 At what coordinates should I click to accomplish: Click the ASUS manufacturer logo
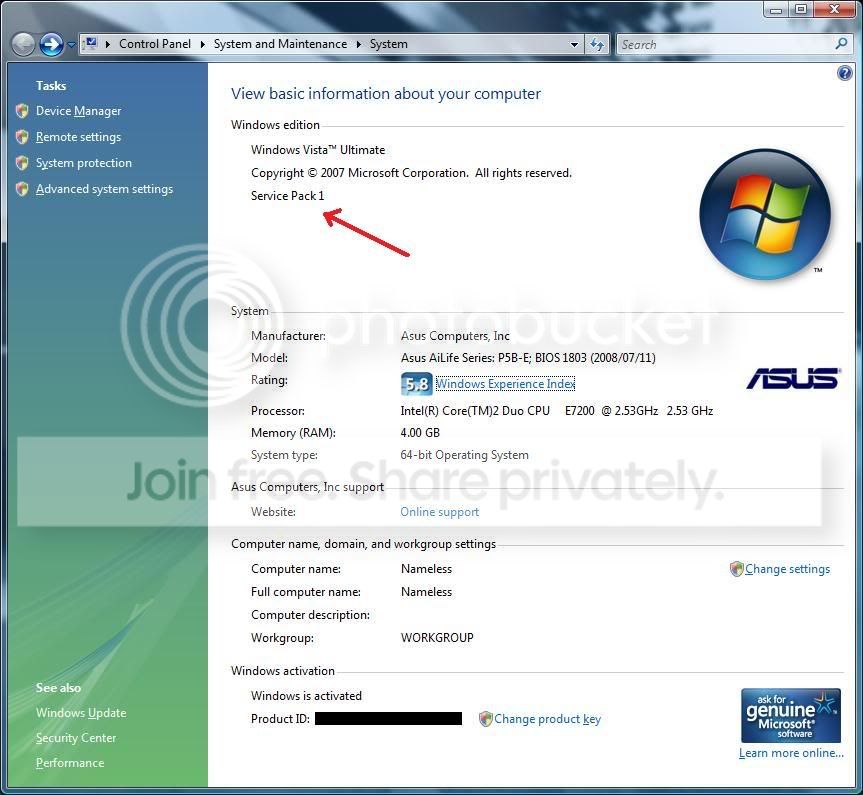(793, 379)
